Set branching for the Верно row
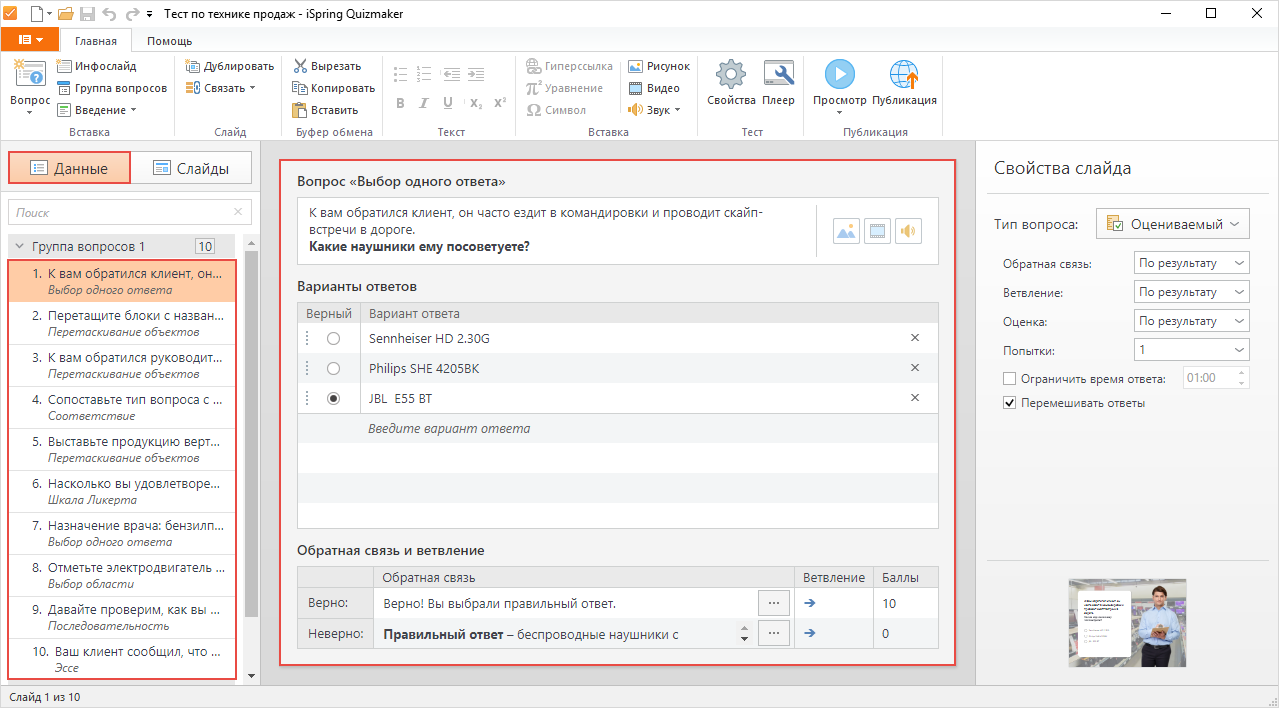This screenshot has height=708, width=1279. tap(810, 603)
